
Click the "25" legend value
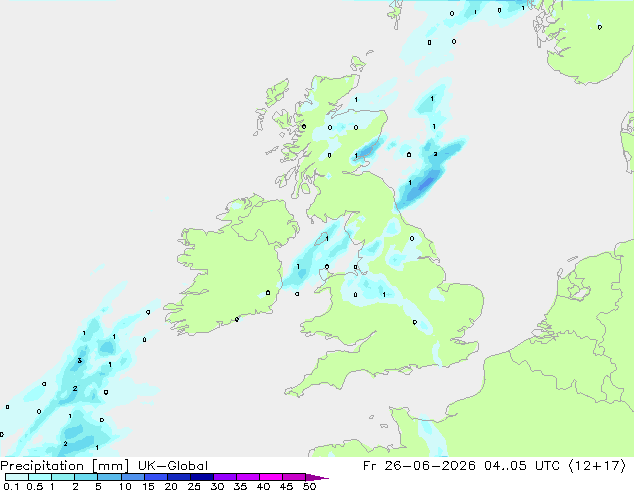[x=194, y=486]
